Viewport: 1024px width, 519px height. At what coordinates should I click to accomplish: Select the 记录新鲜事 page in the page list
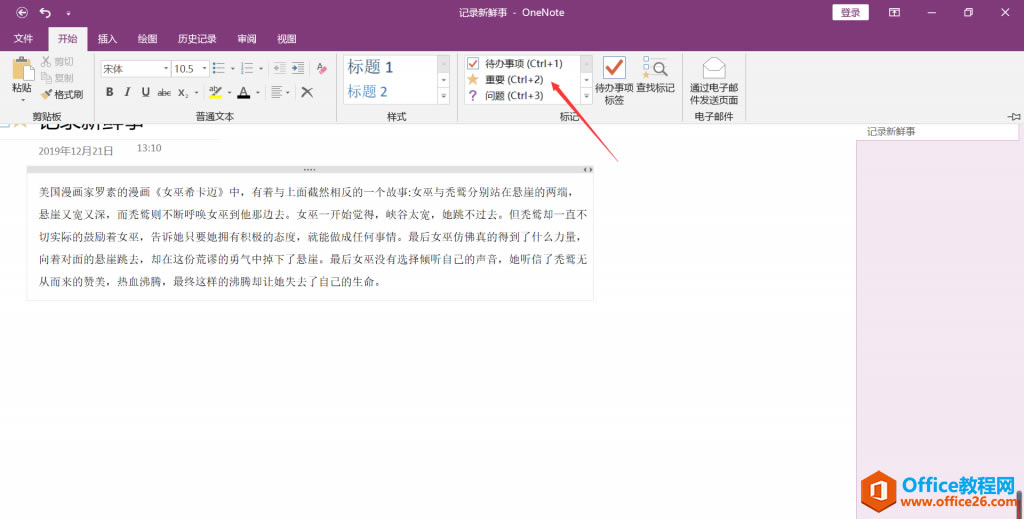point(937,132)
